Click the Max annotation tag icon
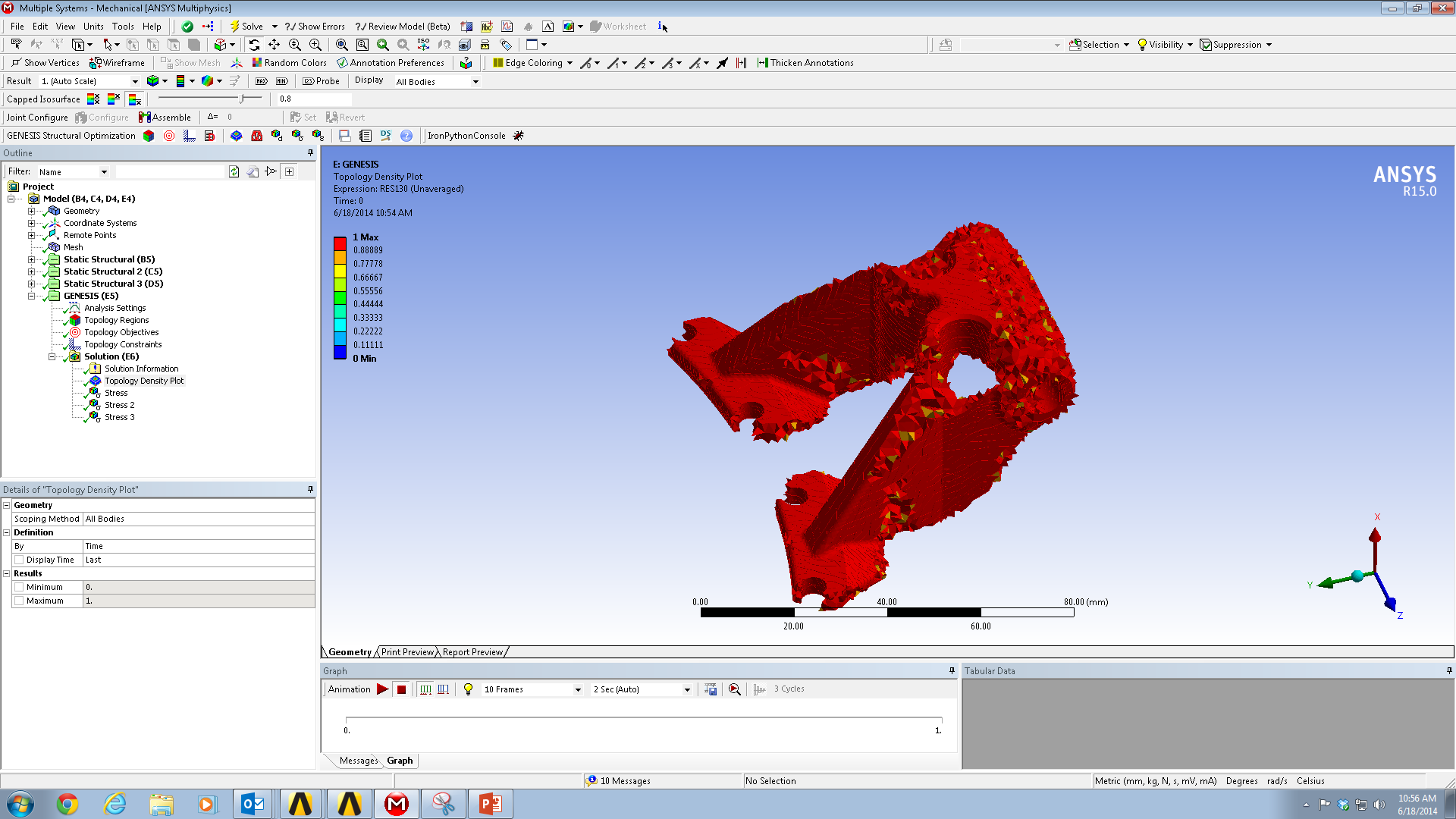The height and width of the screenshot is (819, 1456). [x=262, y=81]
